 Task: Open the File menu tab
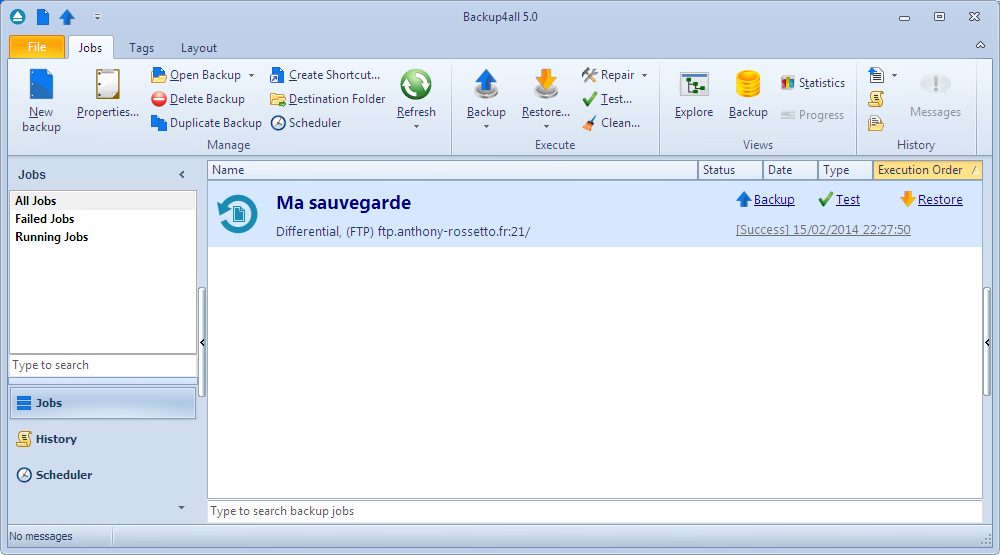pyautogui.click(x=37, y=47)
